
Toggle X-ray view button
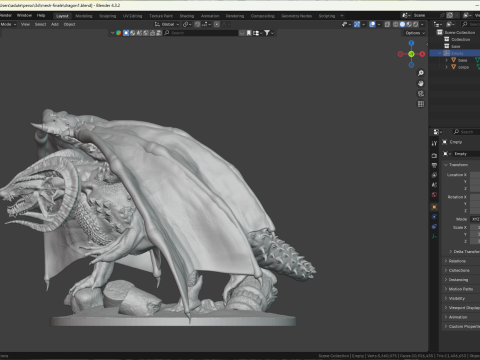(387, 24)
